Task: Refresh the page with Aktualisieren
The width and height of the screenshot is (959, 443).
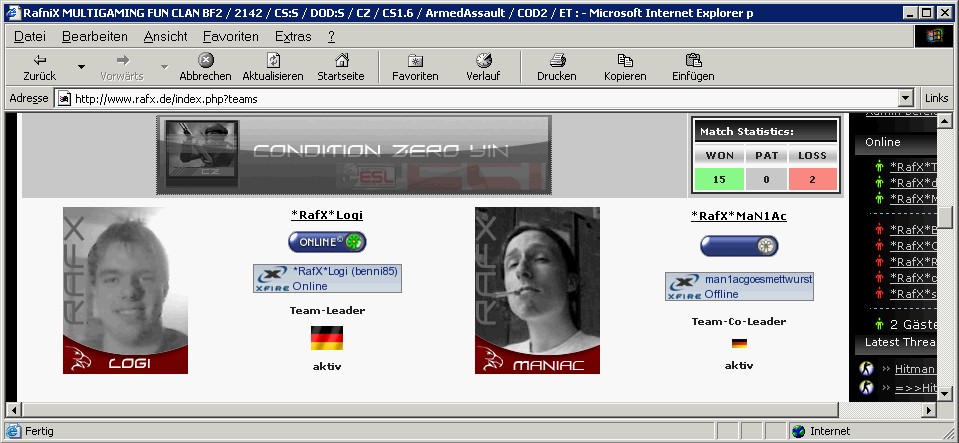Action: 273,67
